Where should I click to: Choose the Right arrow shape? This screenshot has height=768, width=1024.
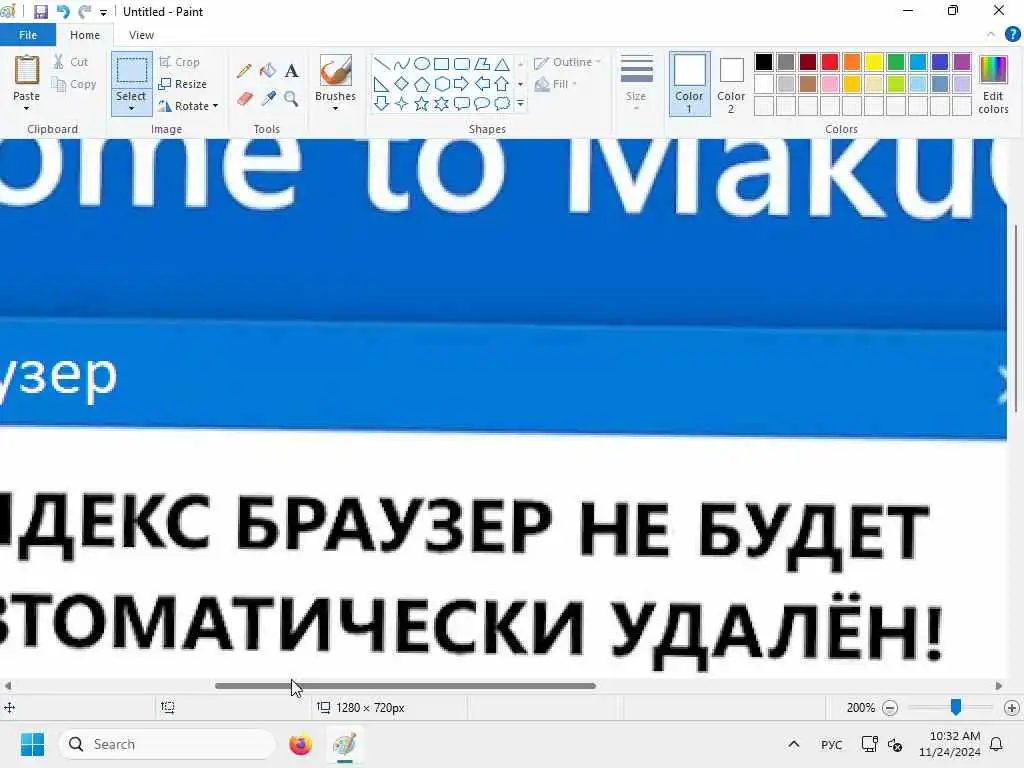(462, 84)
